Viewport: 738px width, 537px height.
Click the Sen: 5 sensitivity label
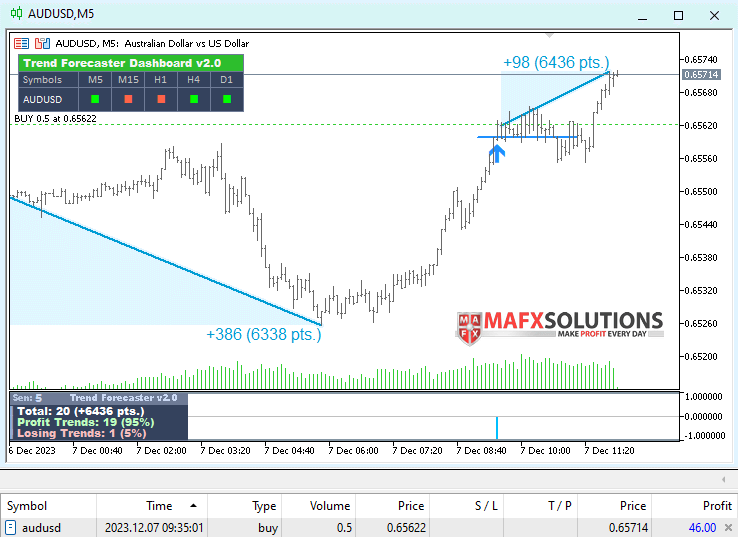point(27,398)
